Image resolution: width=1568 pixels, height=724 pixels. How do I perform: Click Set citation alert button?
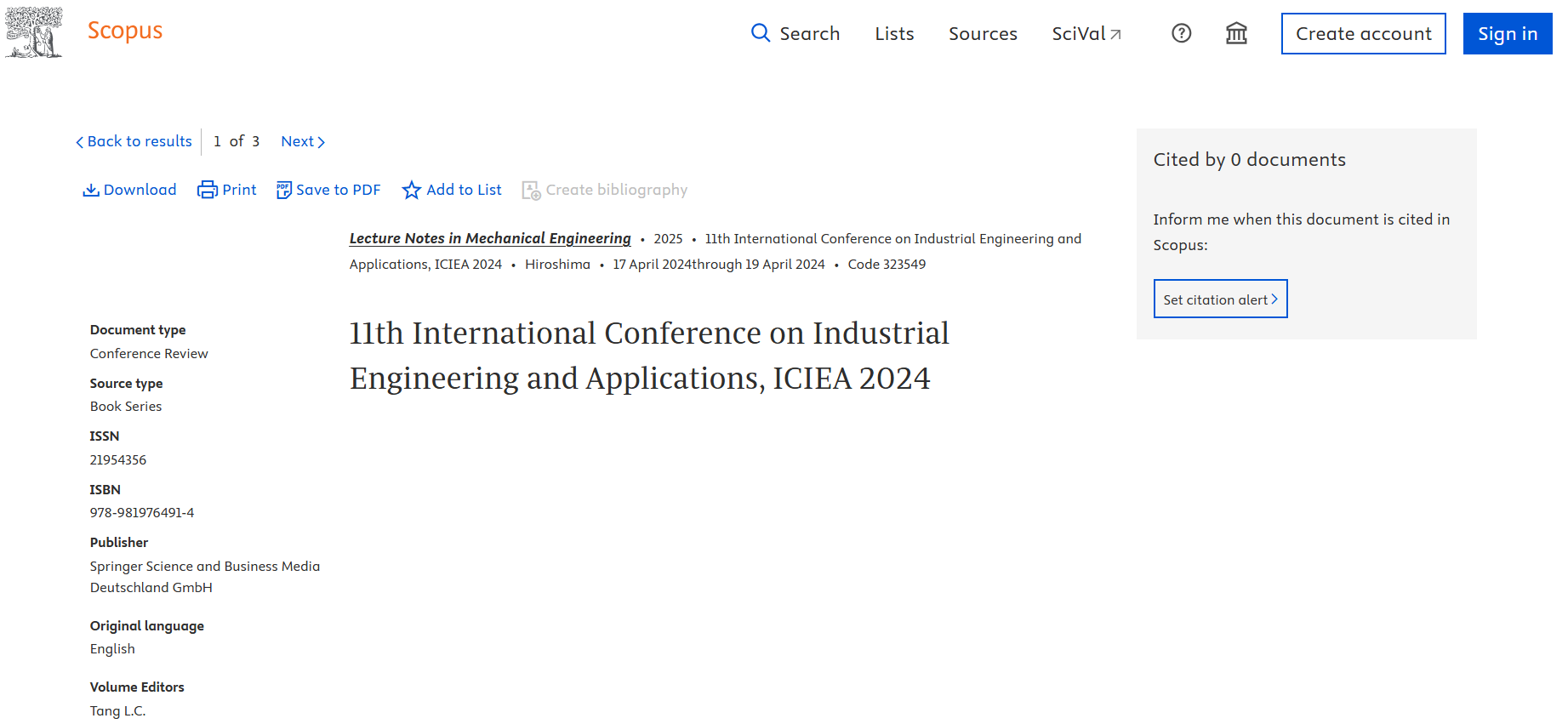pyautogui.click(x=1220, y=299)
